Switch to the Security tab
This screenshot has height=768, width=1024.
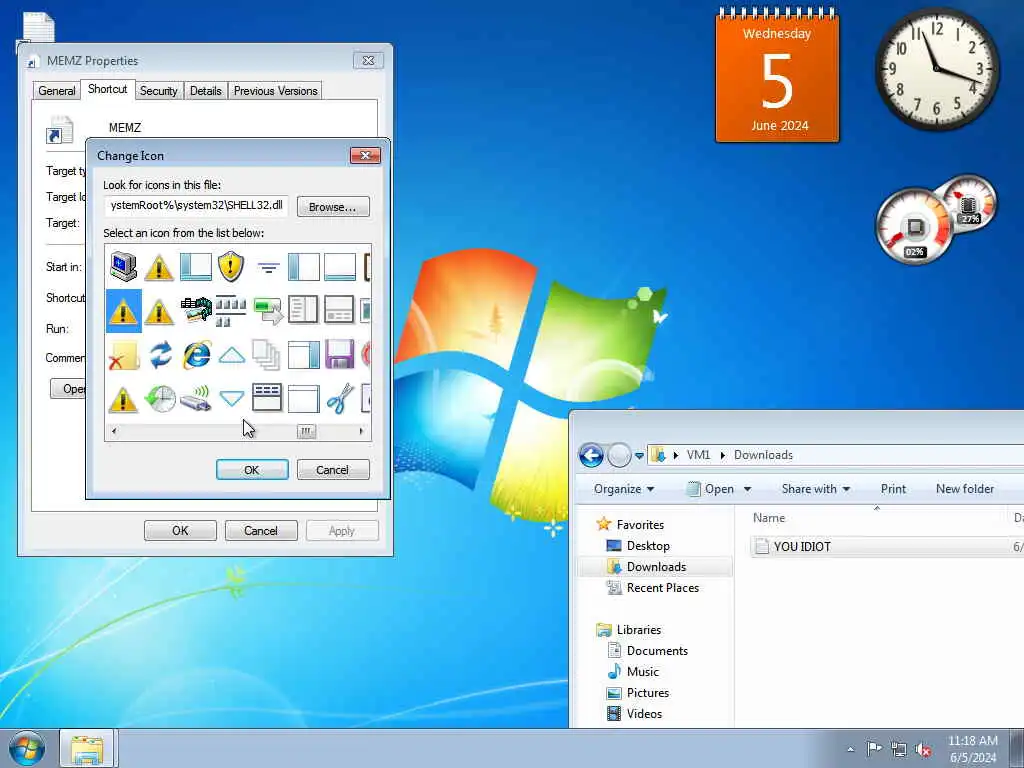(159, 91)
